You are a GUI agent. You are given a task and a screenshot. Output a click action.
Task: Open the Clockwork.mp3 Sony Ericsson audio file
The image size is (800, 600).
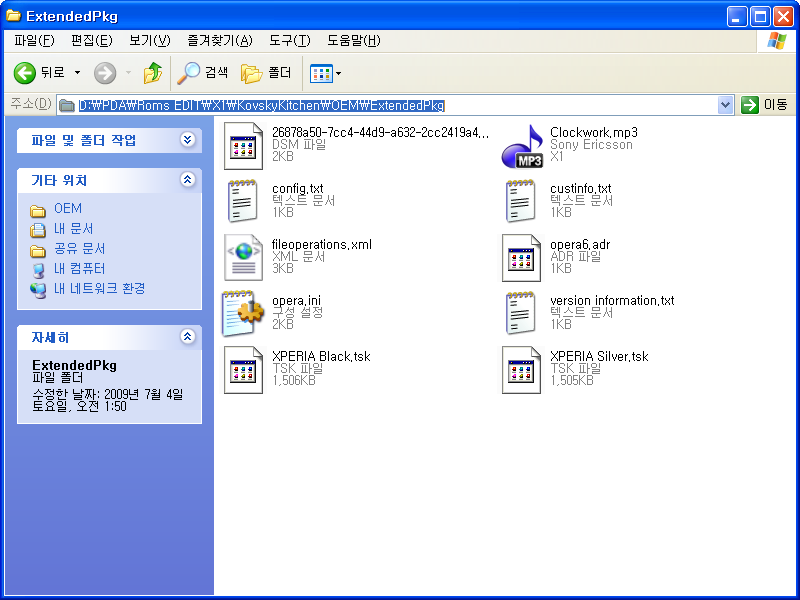[x=524, y=145]
